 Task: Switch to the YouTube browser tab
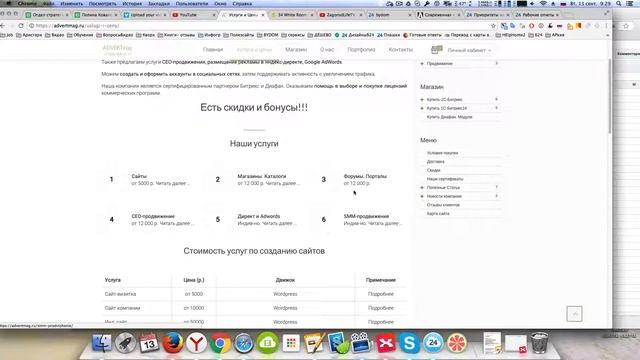[193, 15]
